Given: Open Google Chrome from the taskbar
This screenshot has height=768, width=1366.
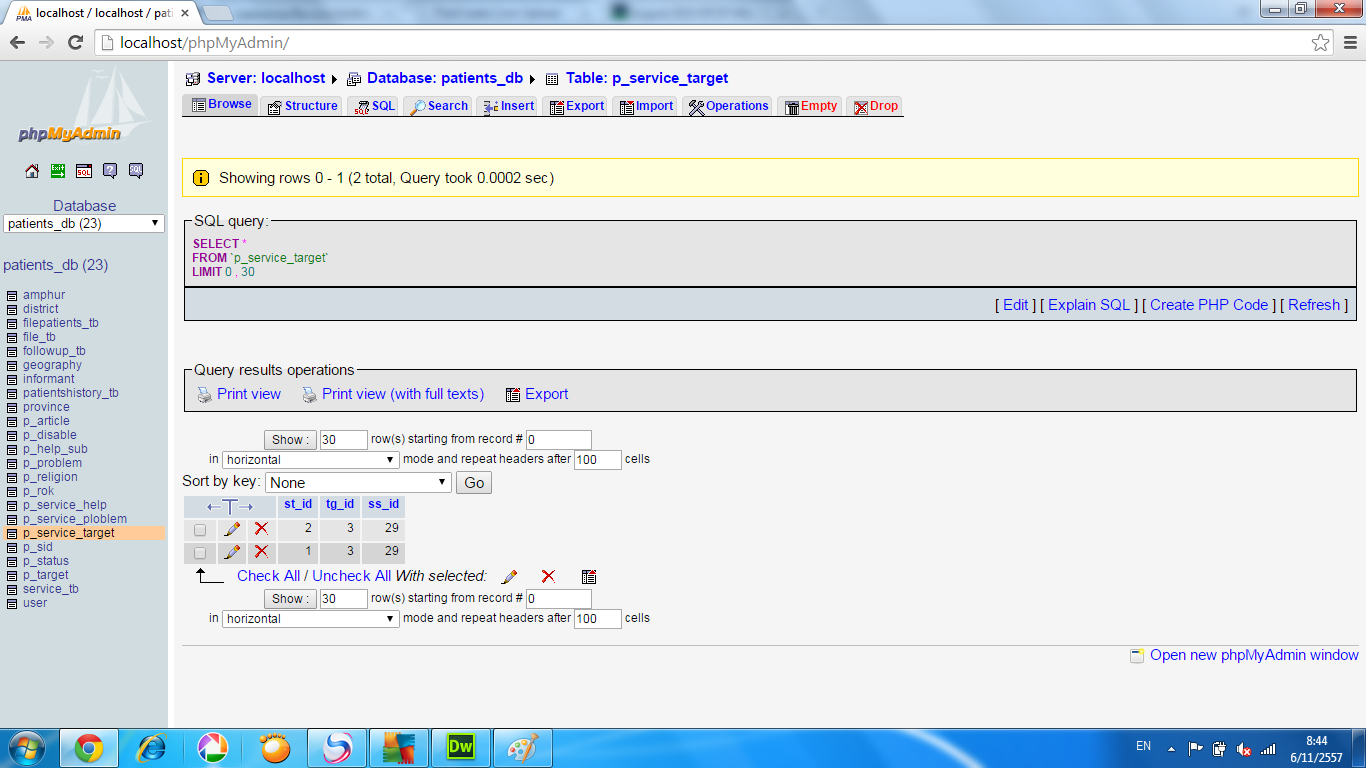Looking at the screenshot, I should [89, 748].
